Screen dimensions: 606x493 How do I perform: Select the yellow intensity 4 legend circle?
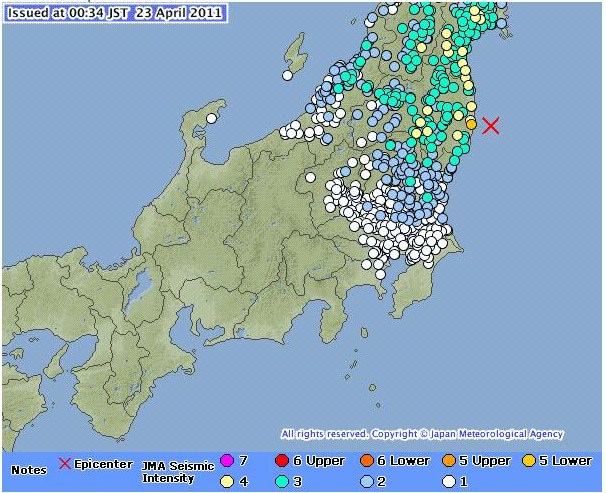(226, 479)
